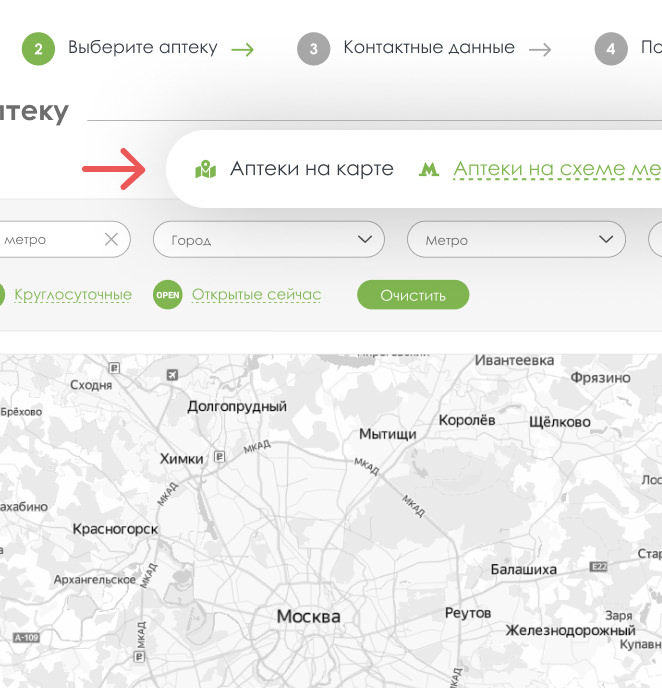Click the map pin icon beside Аптеки на карте

(206, 169)
